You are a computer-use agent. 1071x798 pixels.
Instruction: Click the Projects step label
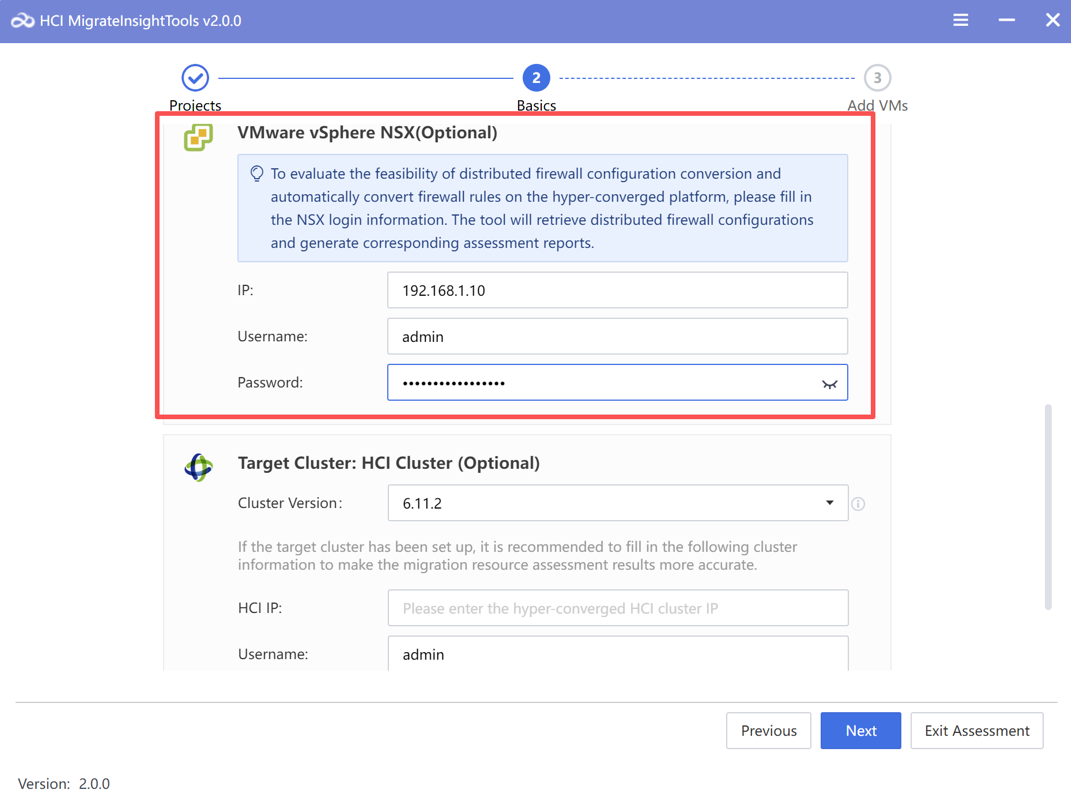click(x=195, y=105)
